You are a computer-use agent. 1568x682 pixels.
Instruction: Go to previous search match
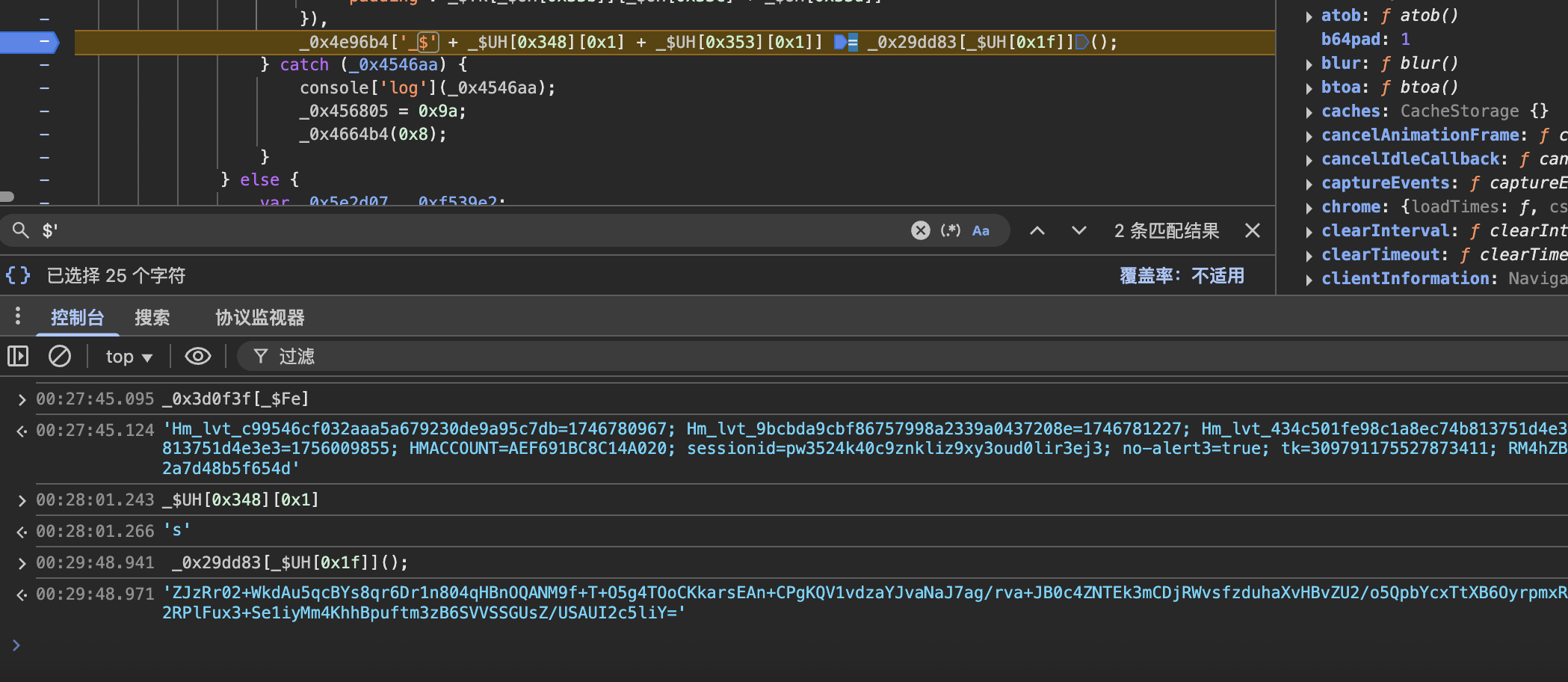(x=1037, y=230)
